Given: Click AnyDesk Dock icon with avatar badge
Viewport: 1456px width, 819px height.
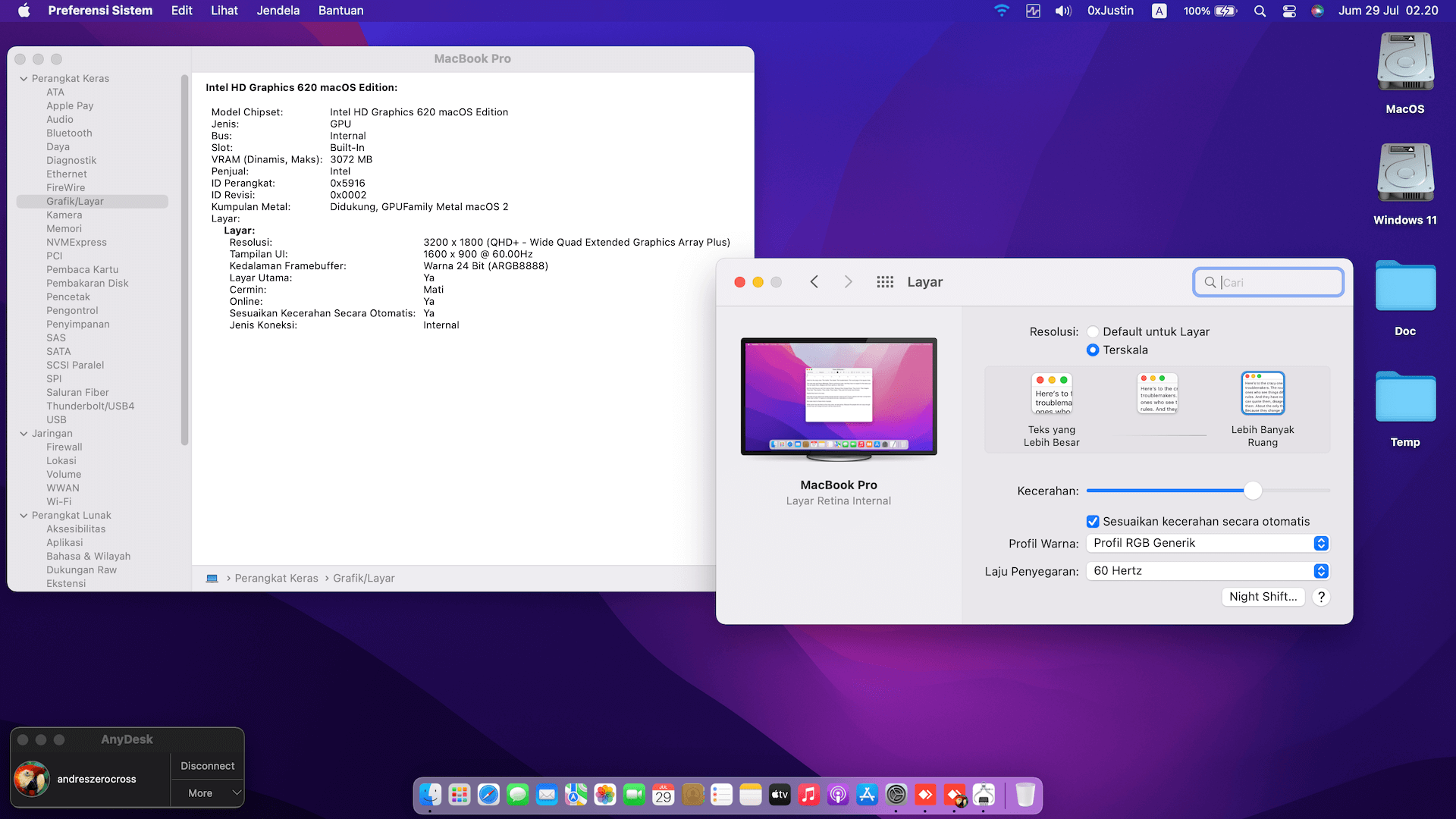Looking at the screenshot, I should (x=955, y=795).
